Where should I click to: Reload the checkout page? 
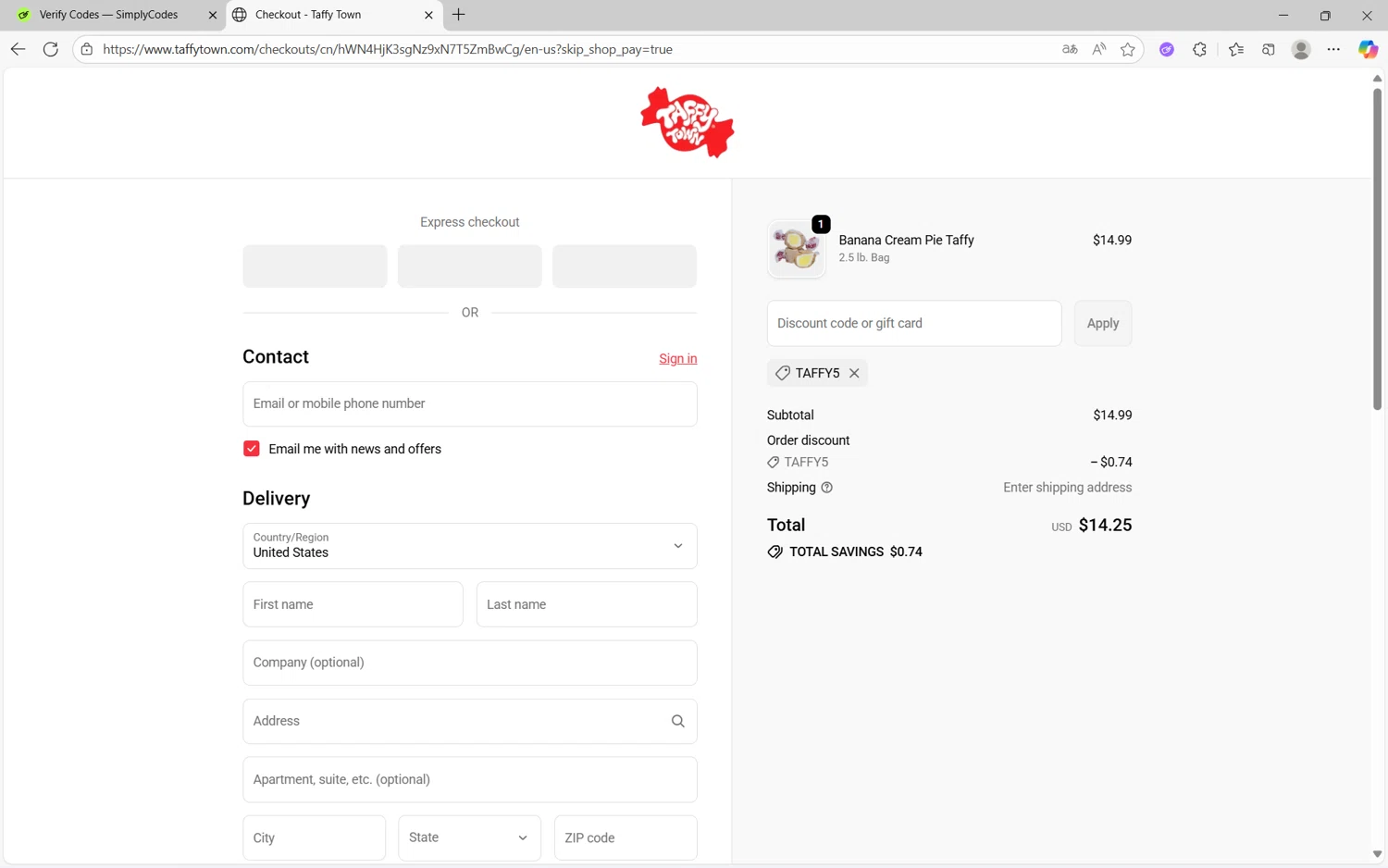[51, 49]
